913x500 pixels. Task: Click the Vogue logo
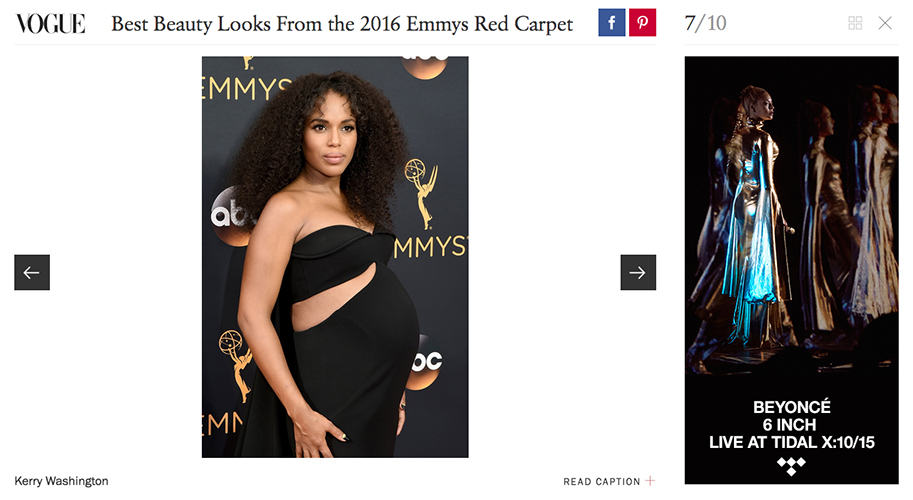(50, 24)
